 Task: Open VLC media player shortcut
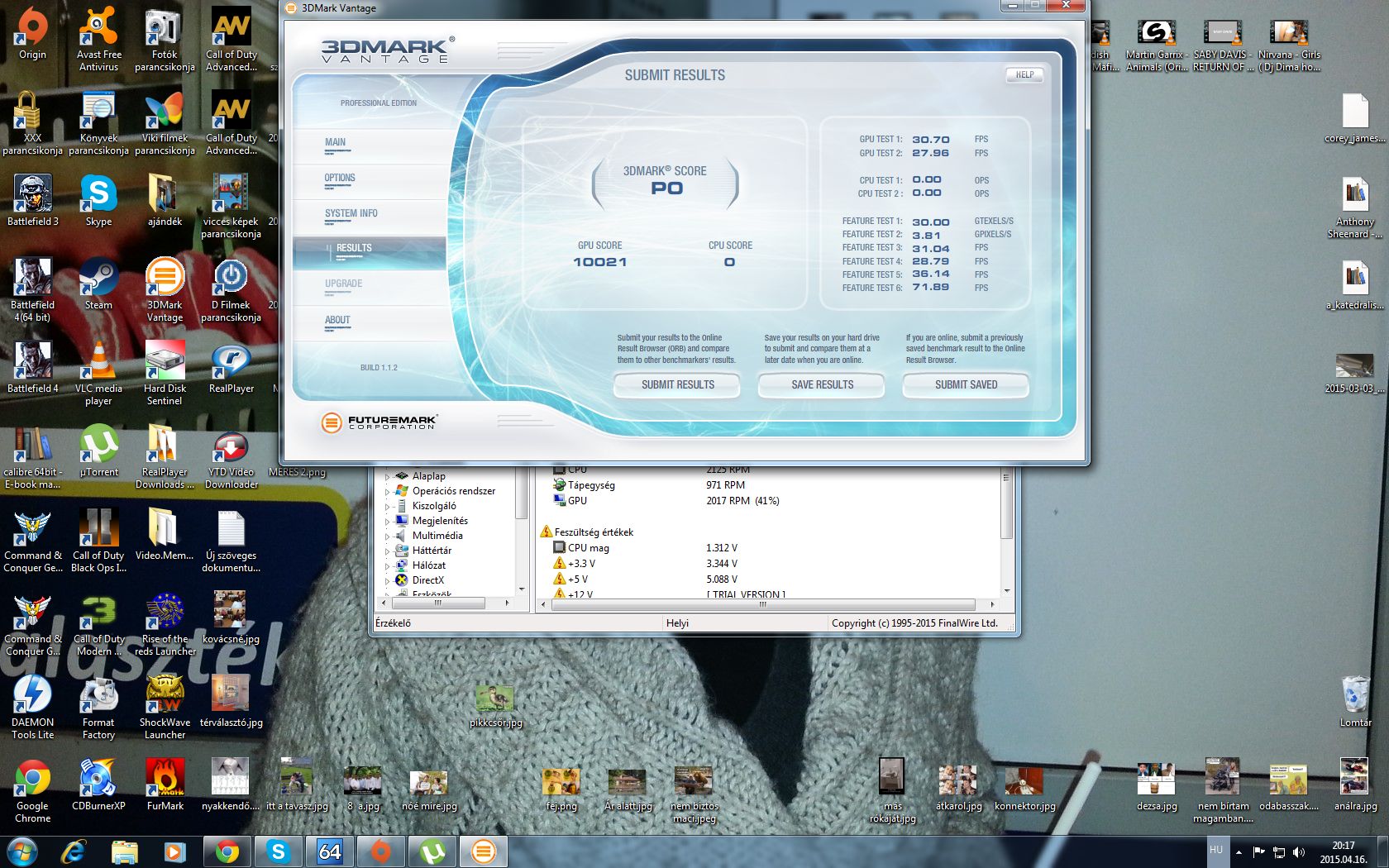coord(98,373)
